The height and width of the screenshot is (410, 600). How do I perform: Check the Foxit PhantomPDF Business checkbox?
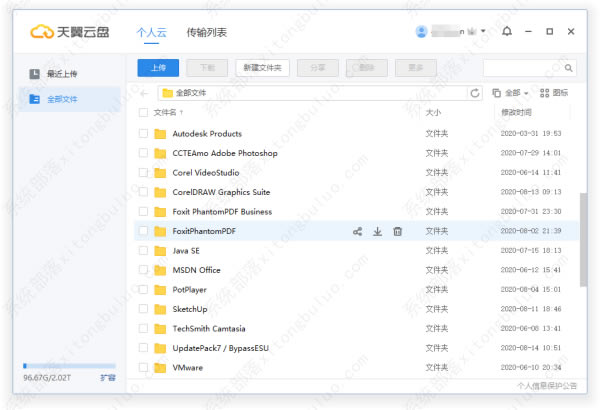pos(143,211)
